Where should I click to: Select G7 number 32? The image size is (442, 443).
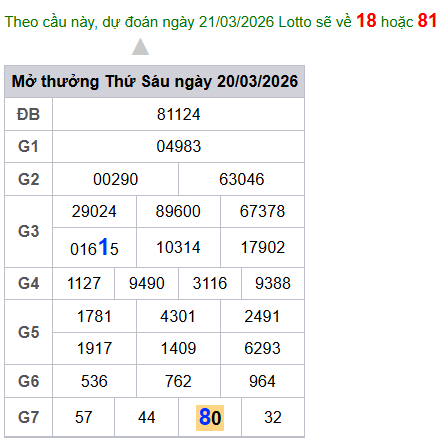coord(273,417)
